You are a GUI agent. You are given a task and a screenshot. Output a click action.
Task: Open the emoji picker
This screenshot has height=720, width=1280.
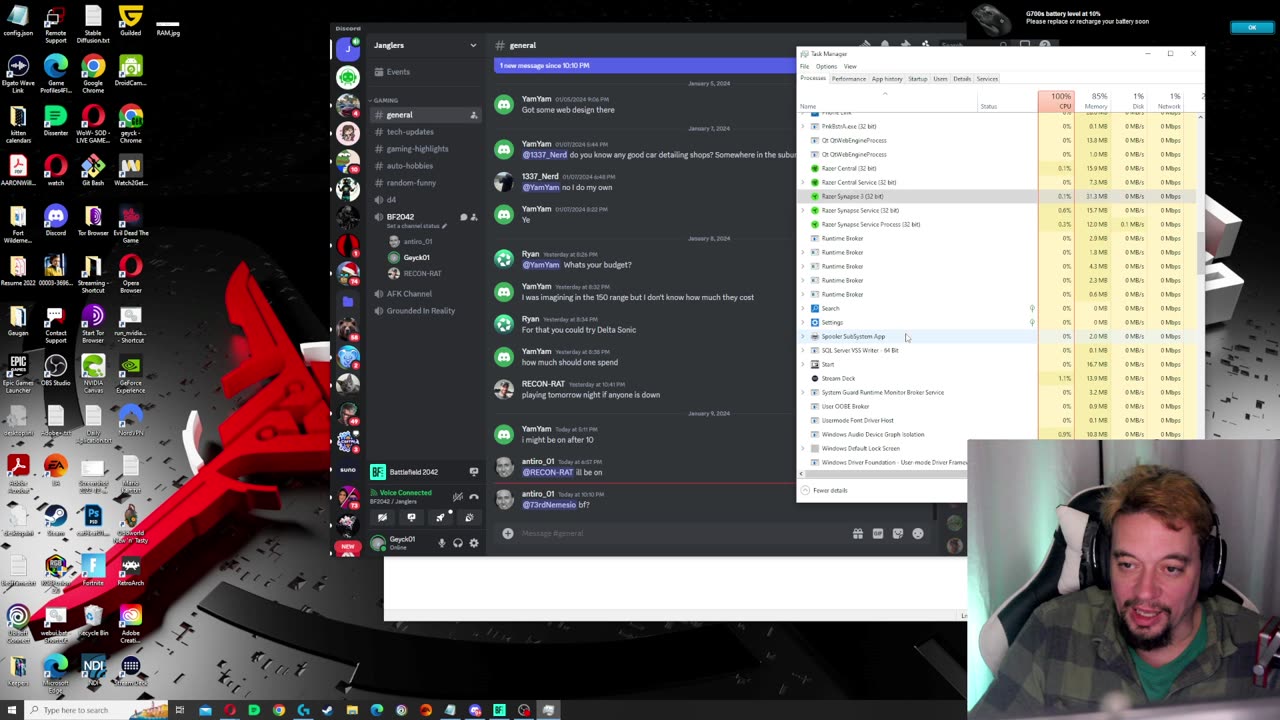coord(918,534)
